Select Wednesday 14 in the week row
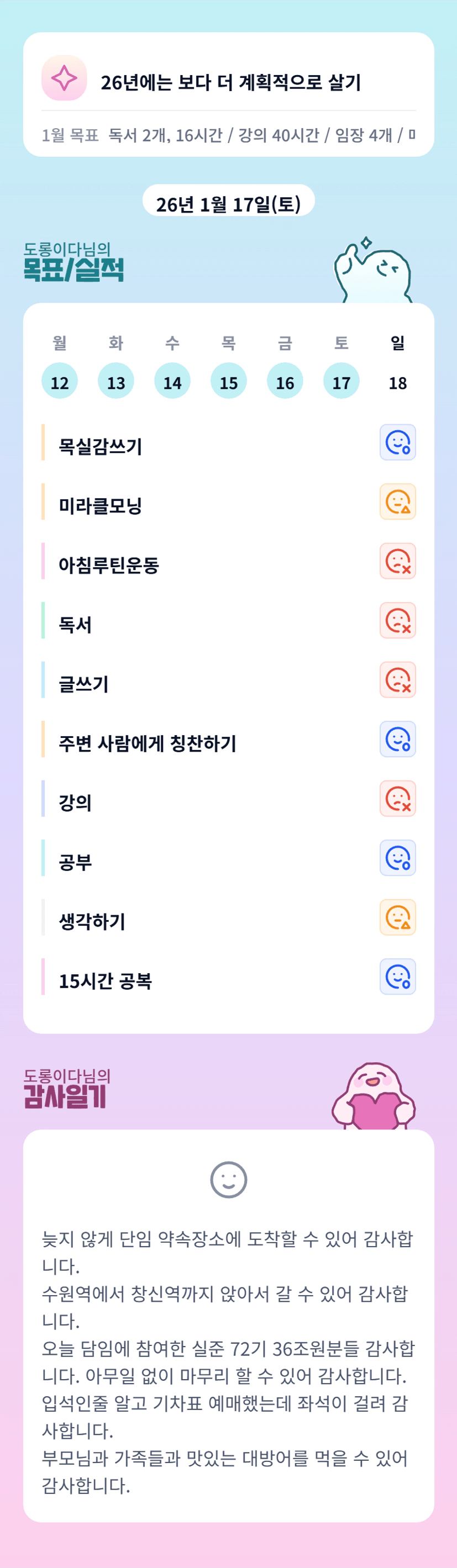The width and height of the screenshot is (457, 1568). (x=172, y=382)
